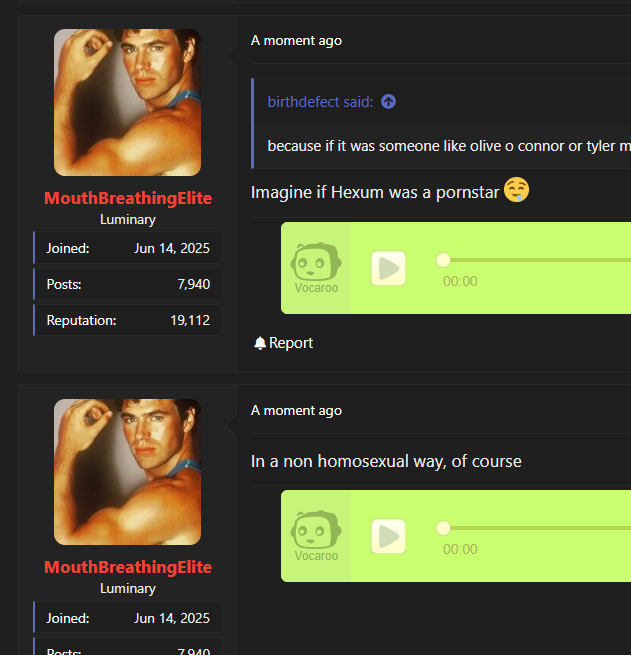Click the second post's avatar image
Screen dimensions: 631x655
127,472
